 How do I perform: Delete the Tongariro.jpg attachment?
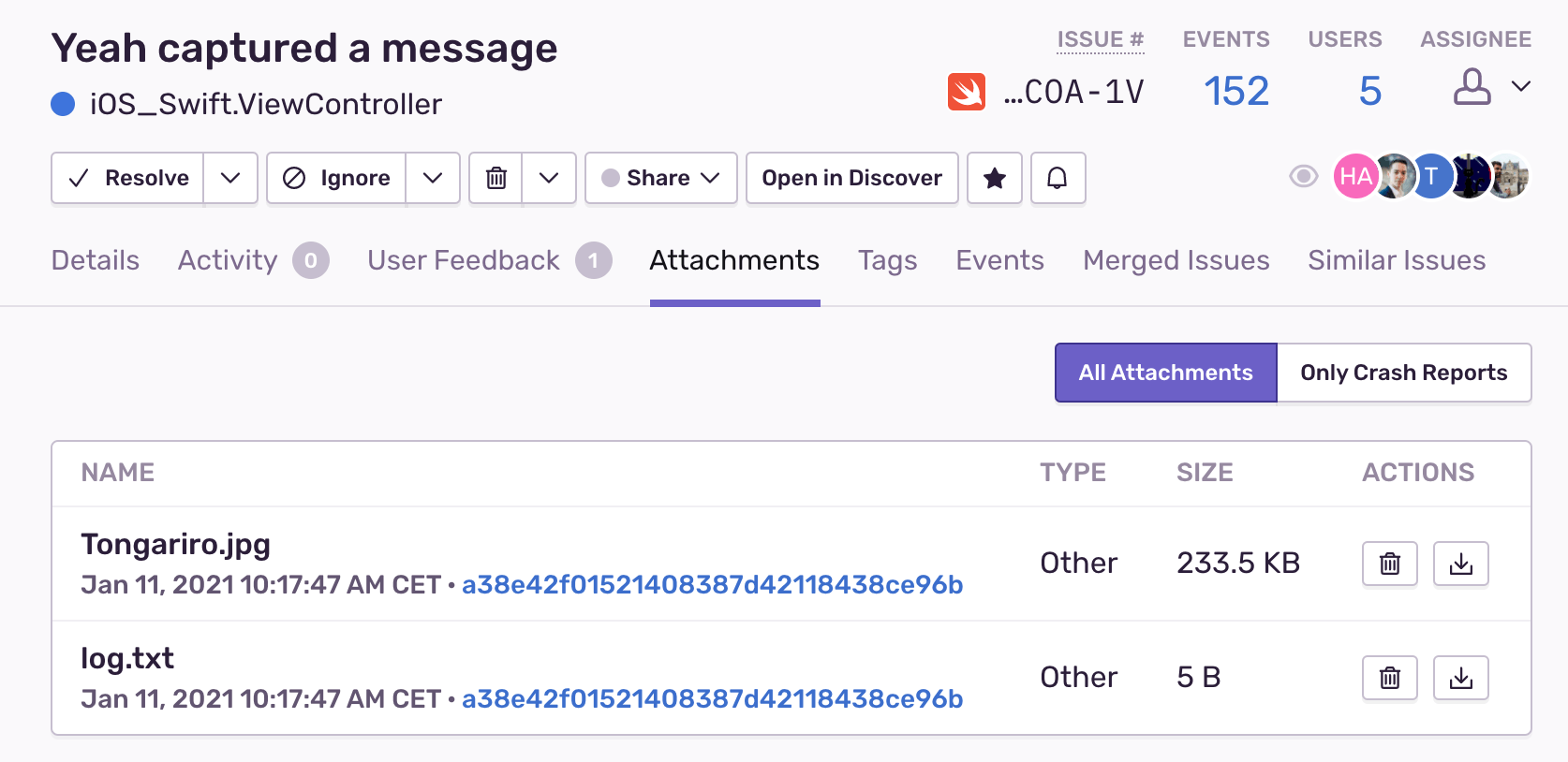(x=1390, y=564)
